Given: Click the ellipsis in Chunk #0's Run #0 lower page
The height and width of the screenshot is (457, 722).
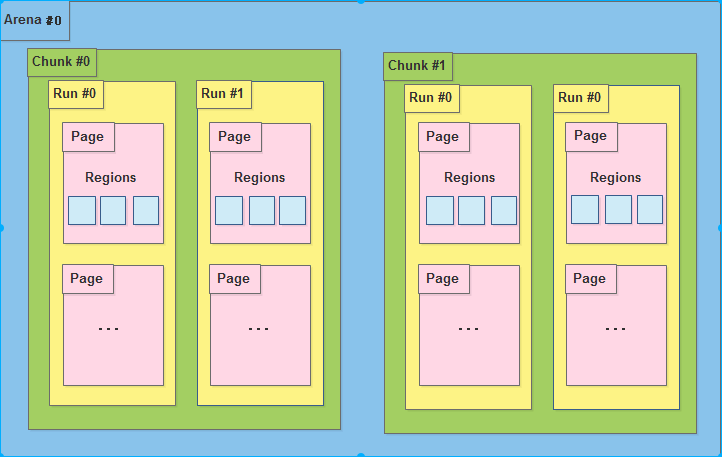Looking at the screenshot, I should click(x=109, y=329).
